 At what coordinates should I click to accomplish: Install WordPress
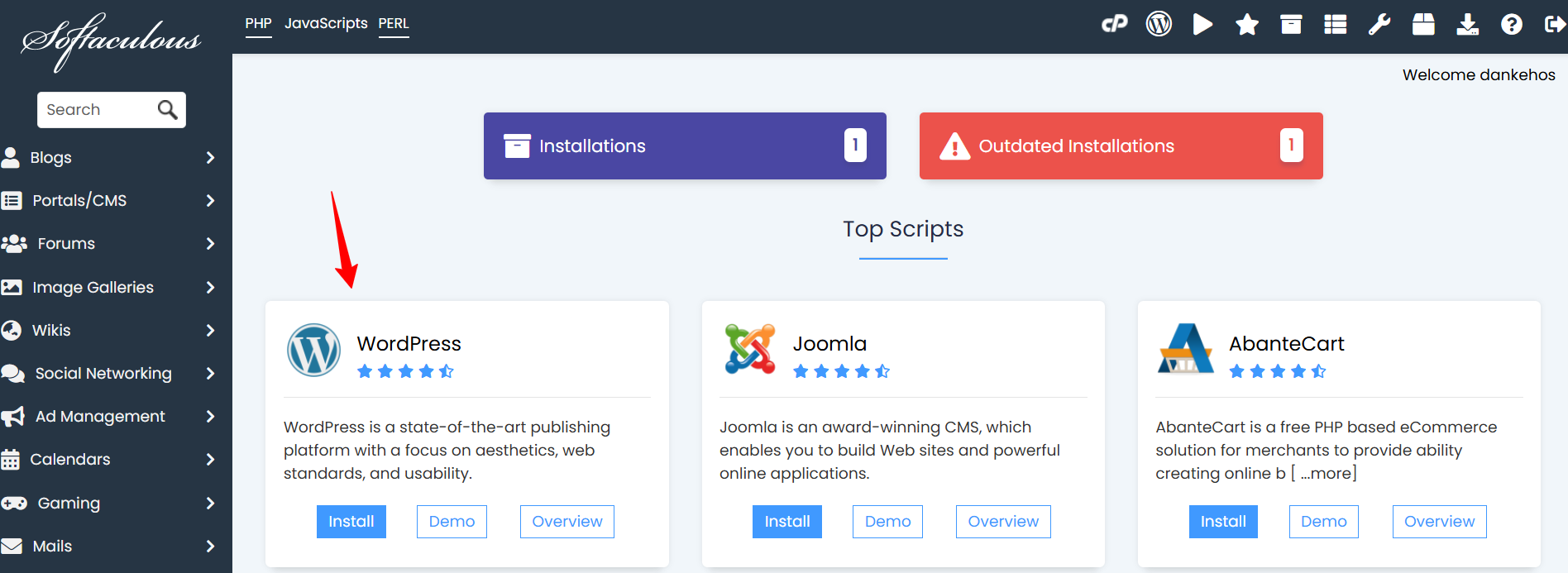coord(351,522)
